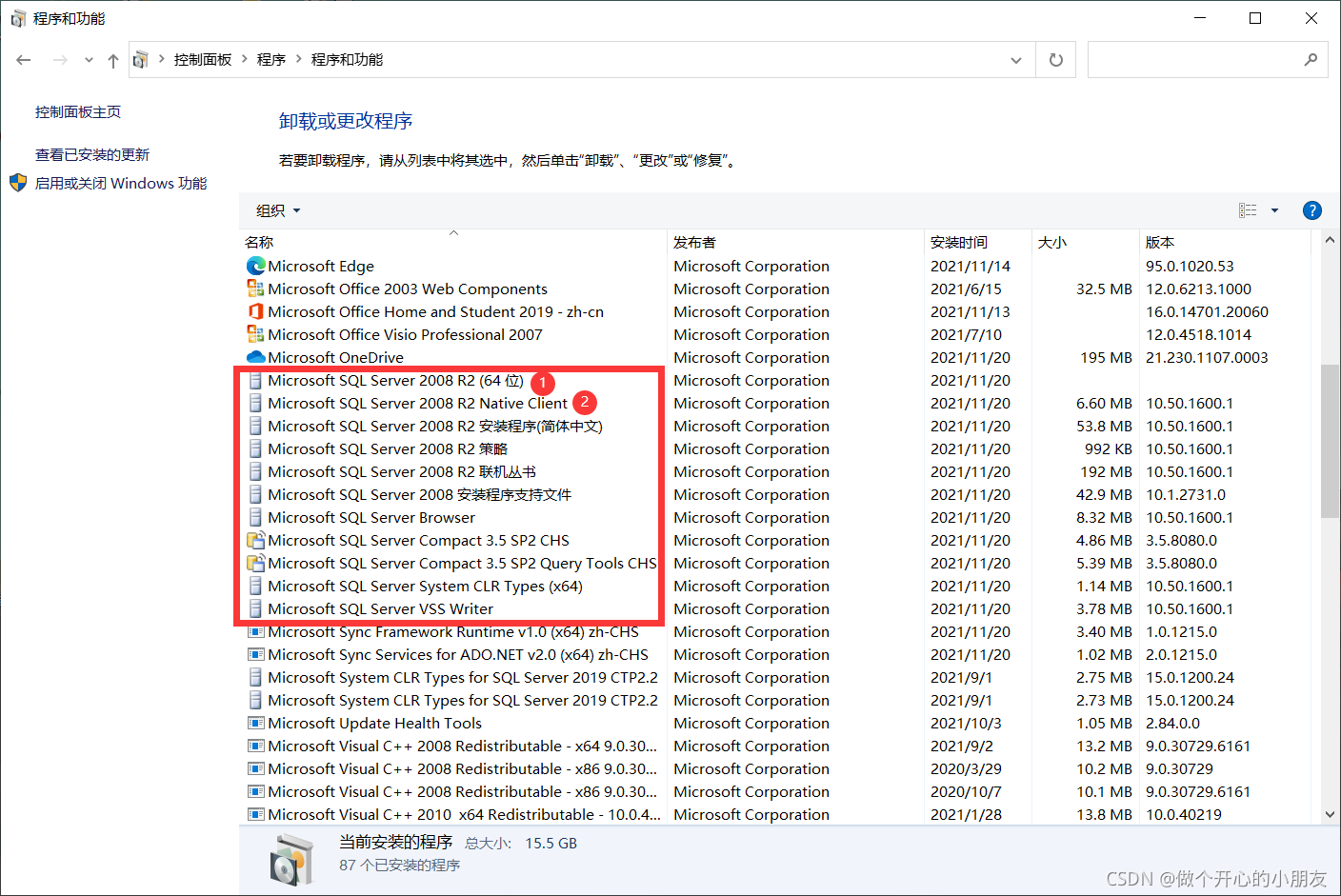Click install date 2021/6/15 cell

pos(966,289)
